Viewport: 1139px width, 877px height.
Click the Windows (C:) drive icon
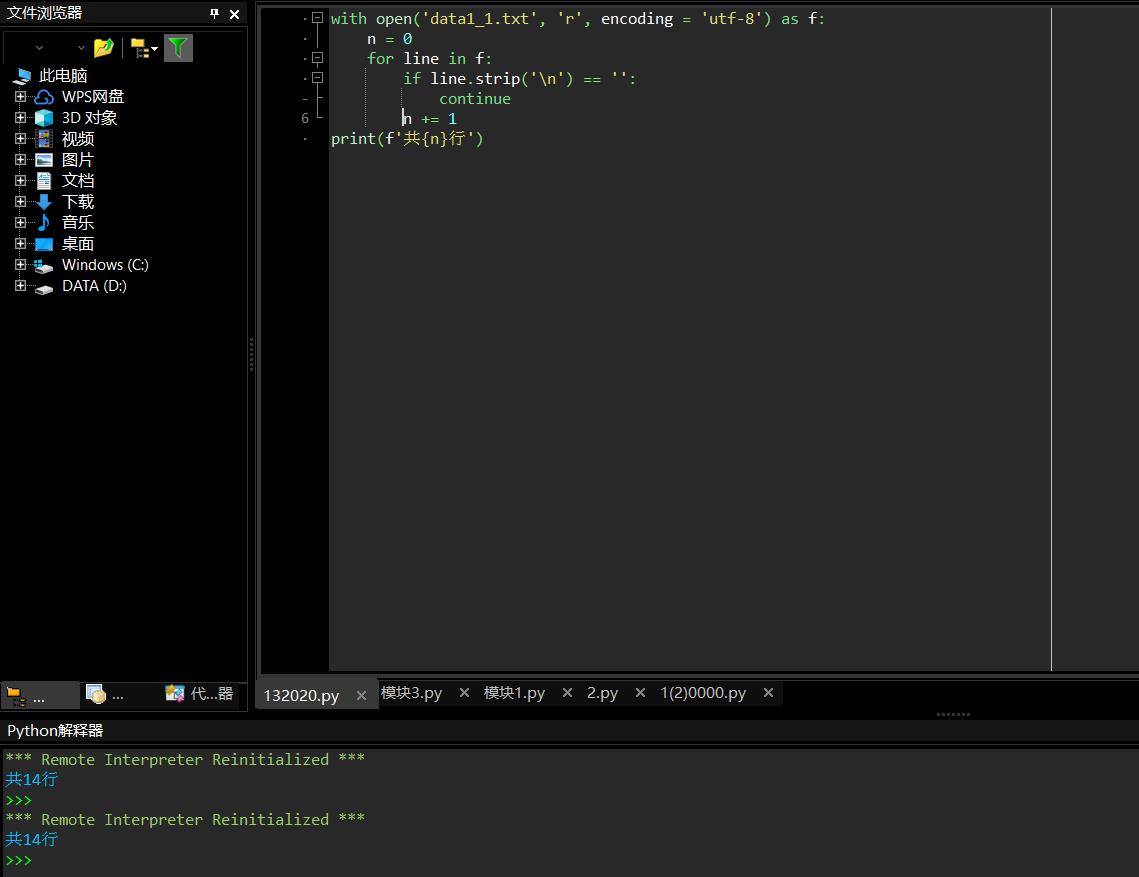(x=44, y=266)
